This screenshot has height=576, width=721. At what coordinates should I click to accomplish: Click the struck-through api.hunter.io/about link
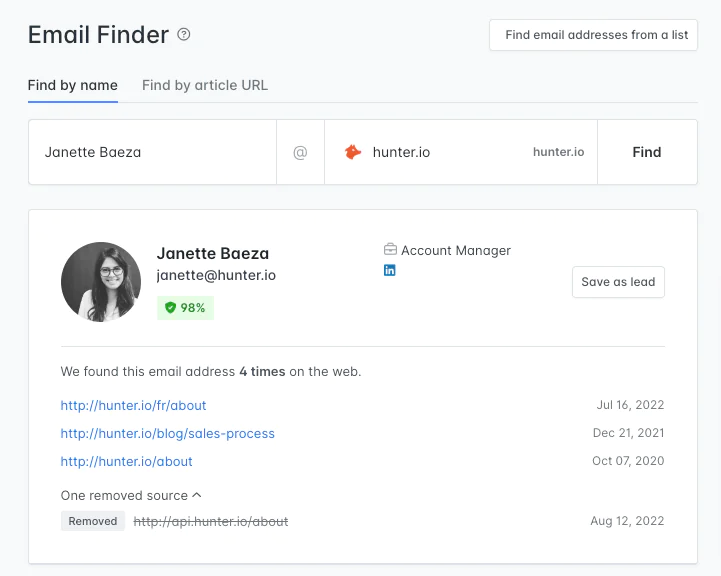(x=211, y=521)
